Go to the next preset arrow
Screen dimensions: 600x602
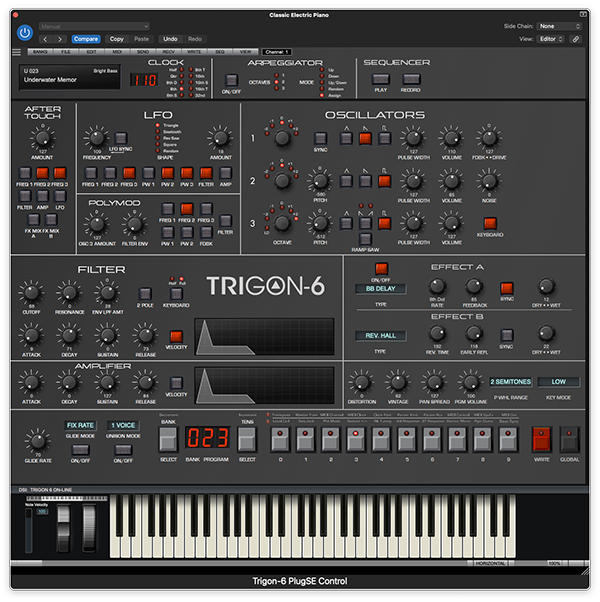point(60,39)
